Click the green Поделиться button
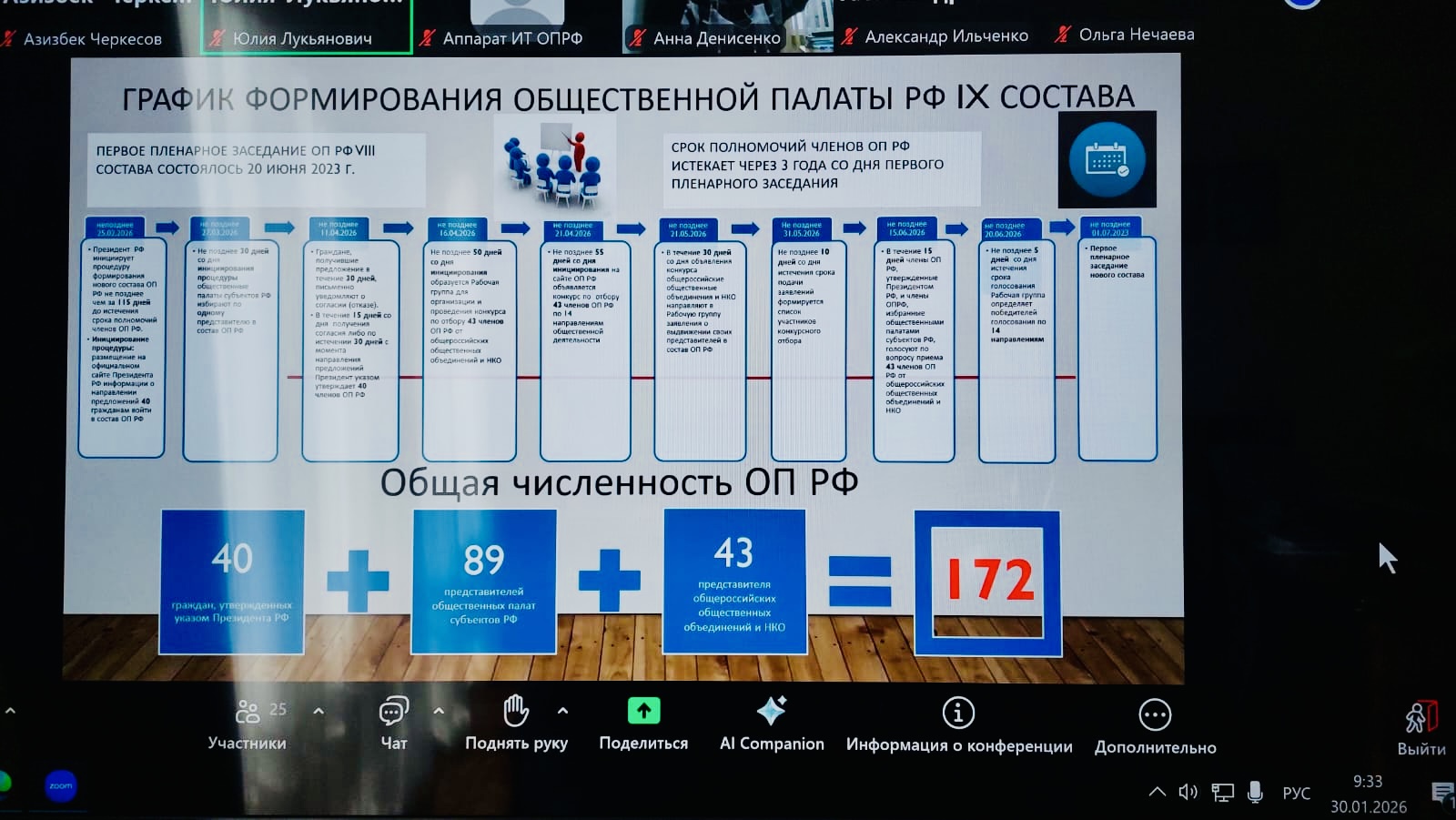The image size is (1456, 820). 643,713
